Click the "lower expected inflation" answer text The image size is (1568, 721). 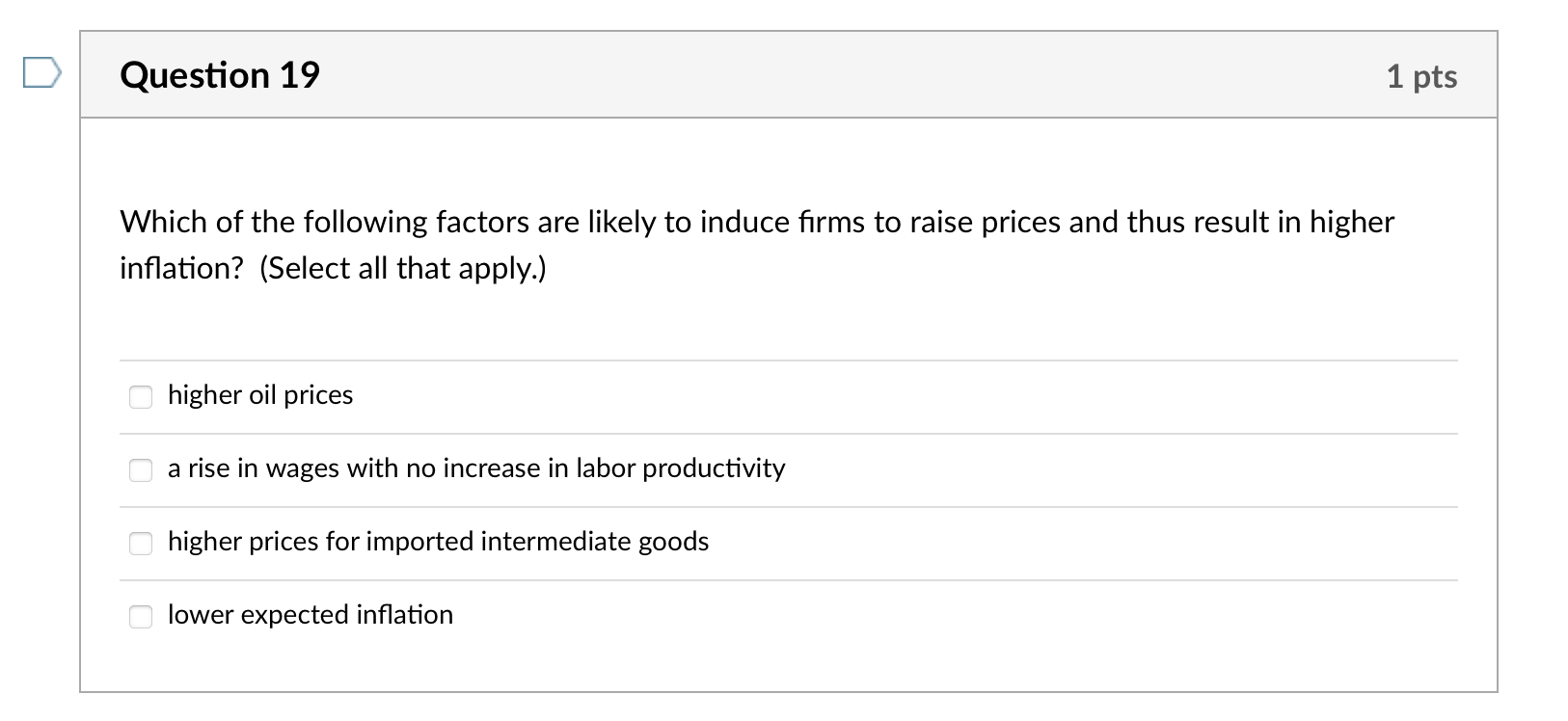[311, 615]
